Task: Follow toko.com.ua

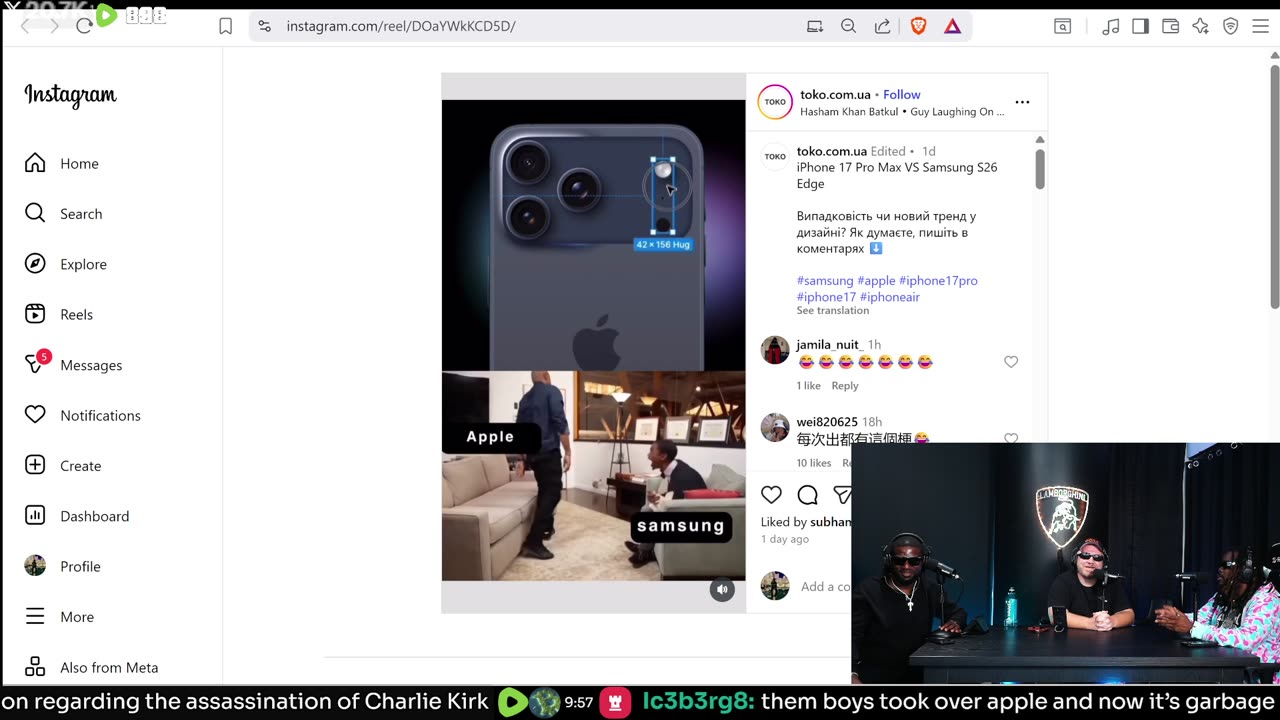Action: coord(901,94)
